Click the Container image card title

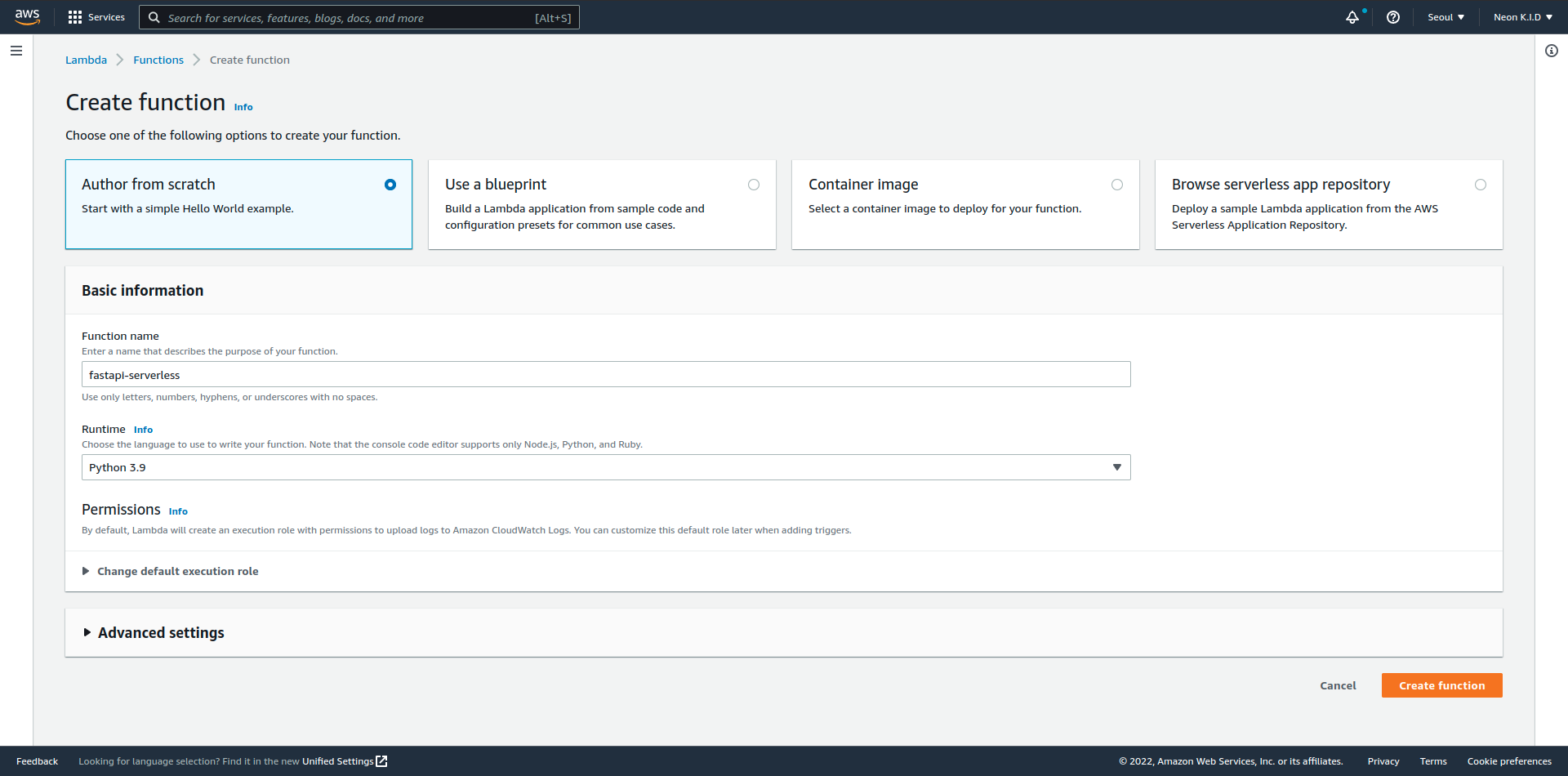(863, 185)
